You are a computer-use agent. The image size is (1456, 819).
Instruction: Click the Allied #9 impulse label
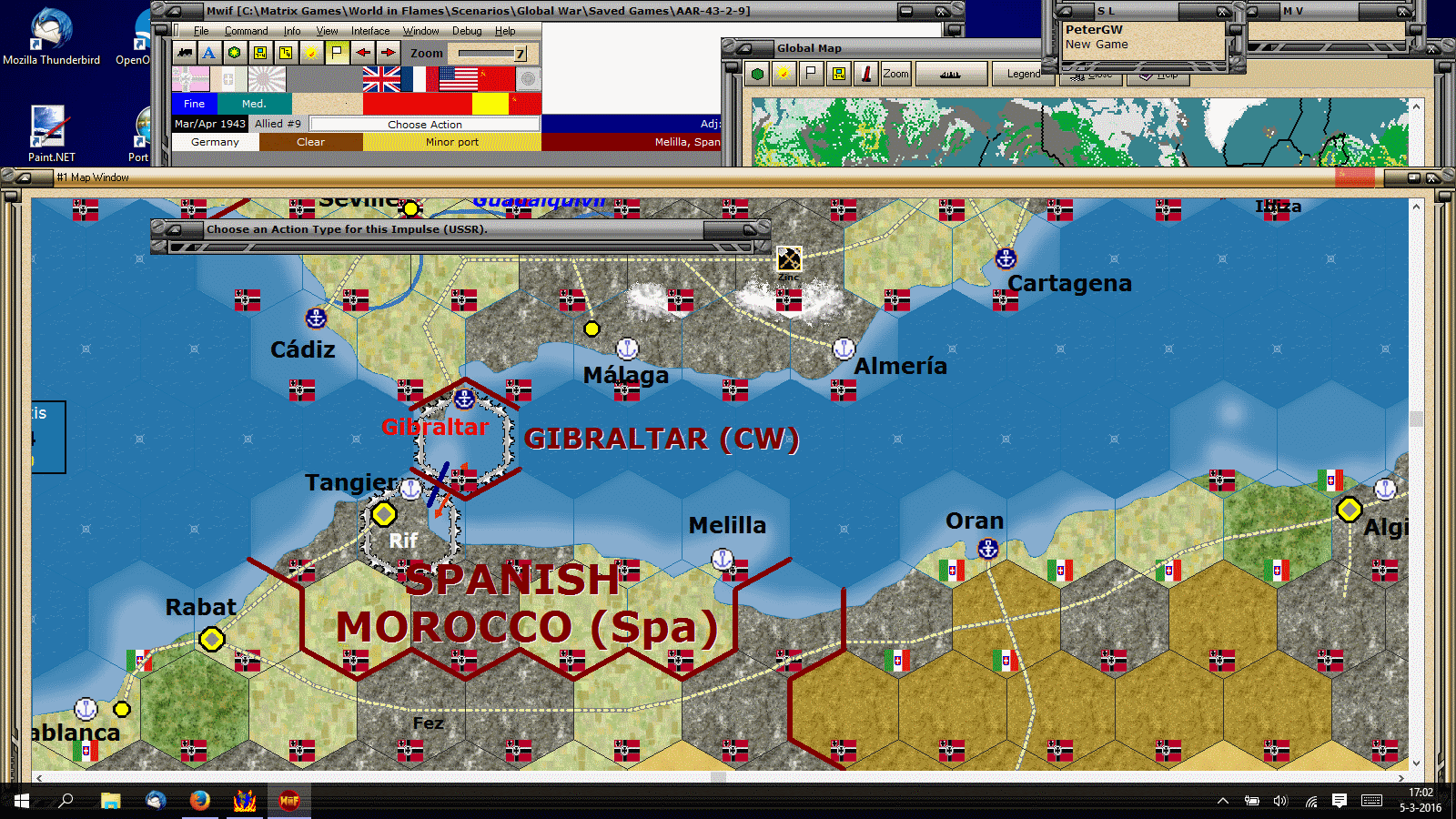point(278,124)
